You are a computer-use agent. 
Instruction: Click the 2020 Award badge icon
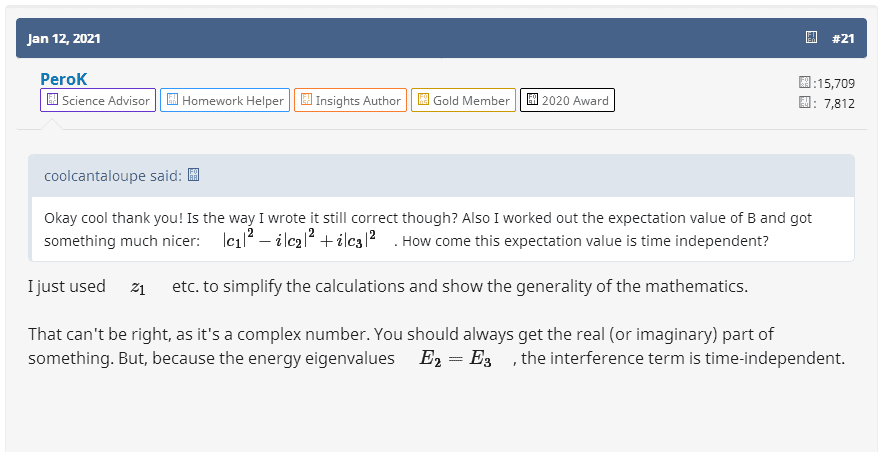point(532,100)
